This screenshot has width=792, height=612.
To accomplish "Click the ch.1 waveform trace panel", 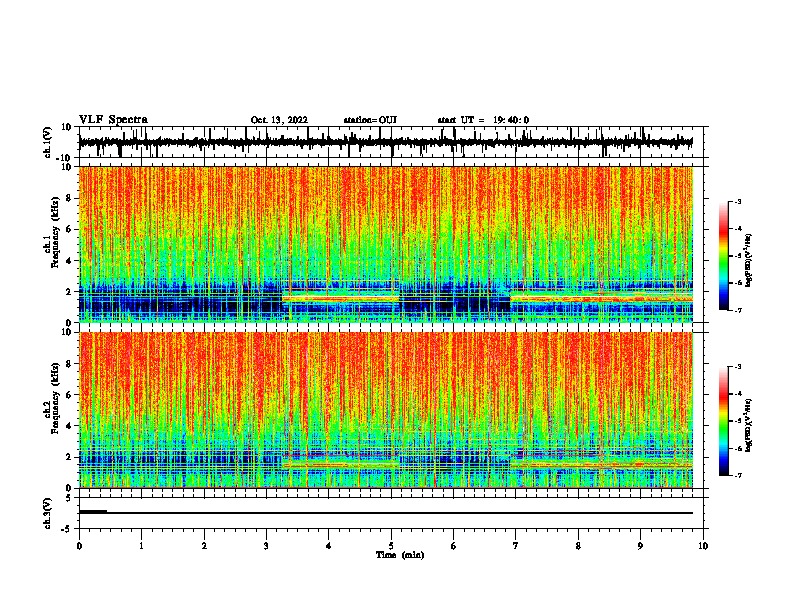I will pos(391,142).
